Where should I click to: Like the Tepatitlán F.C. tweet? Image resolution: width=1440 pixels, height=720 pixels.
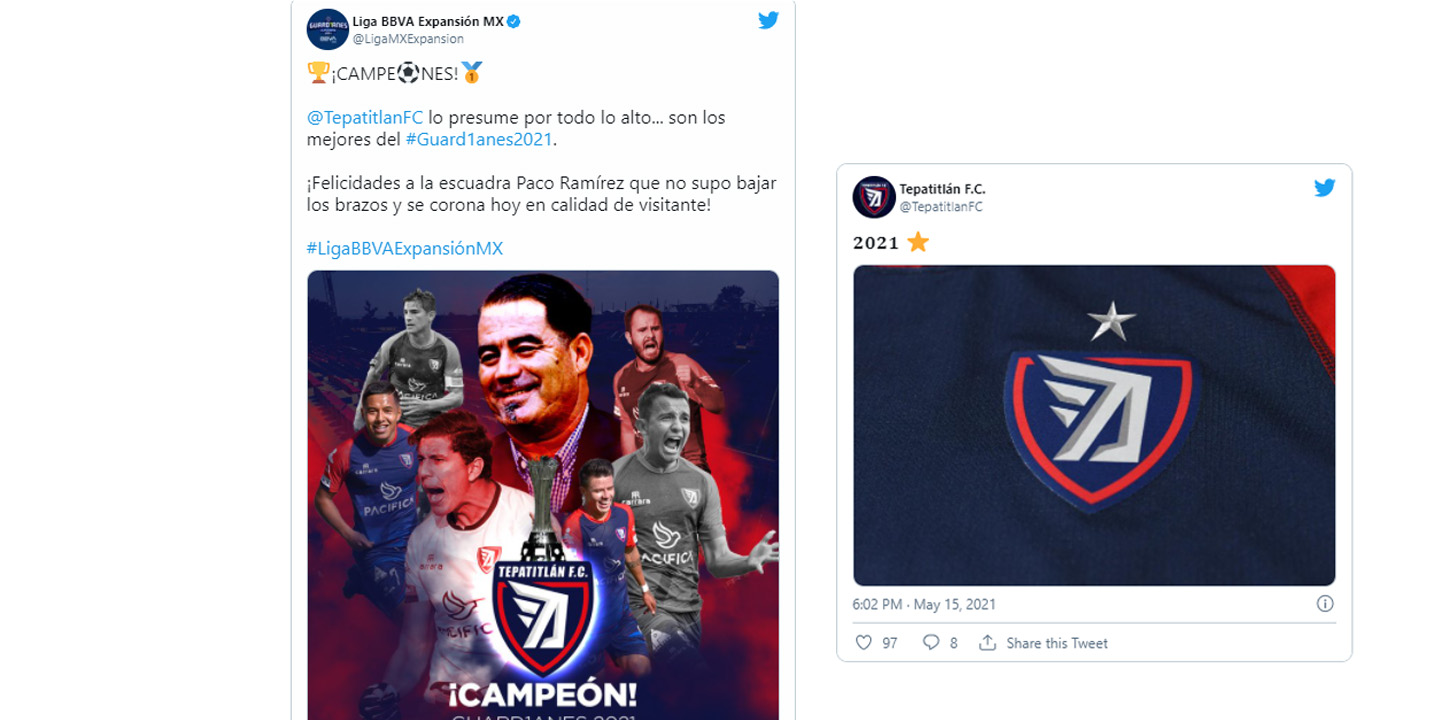tap(864, 643)
